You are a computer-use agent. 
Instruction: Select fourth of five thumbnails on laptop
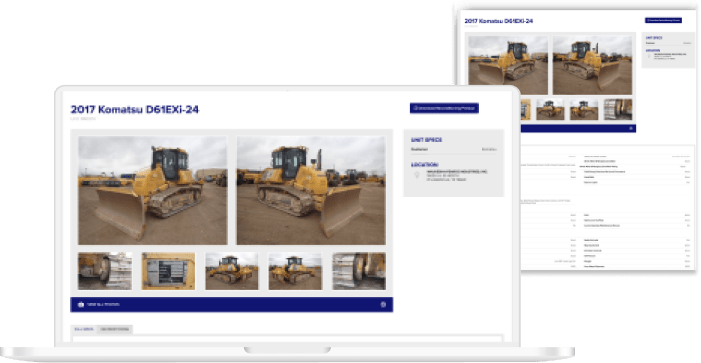point(295,271)
